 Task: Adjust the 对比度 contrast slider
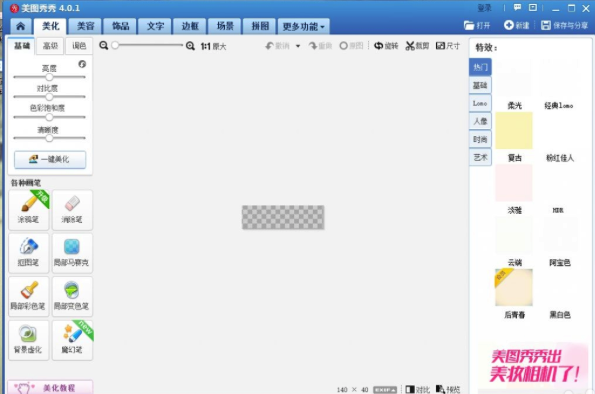coord(49,97)
